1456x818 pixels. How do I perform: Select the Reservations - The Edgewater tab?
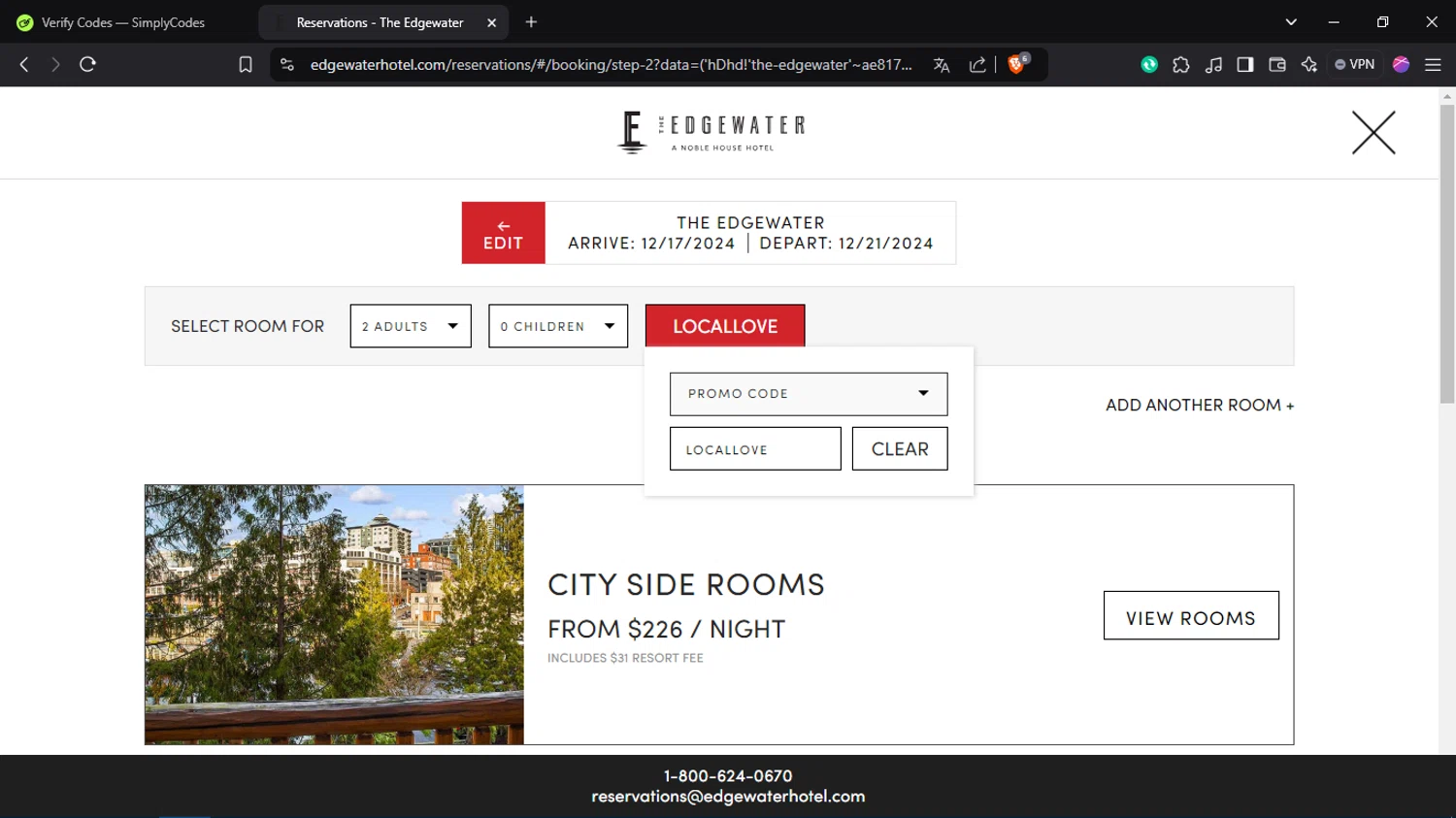(x=381, y=22)
